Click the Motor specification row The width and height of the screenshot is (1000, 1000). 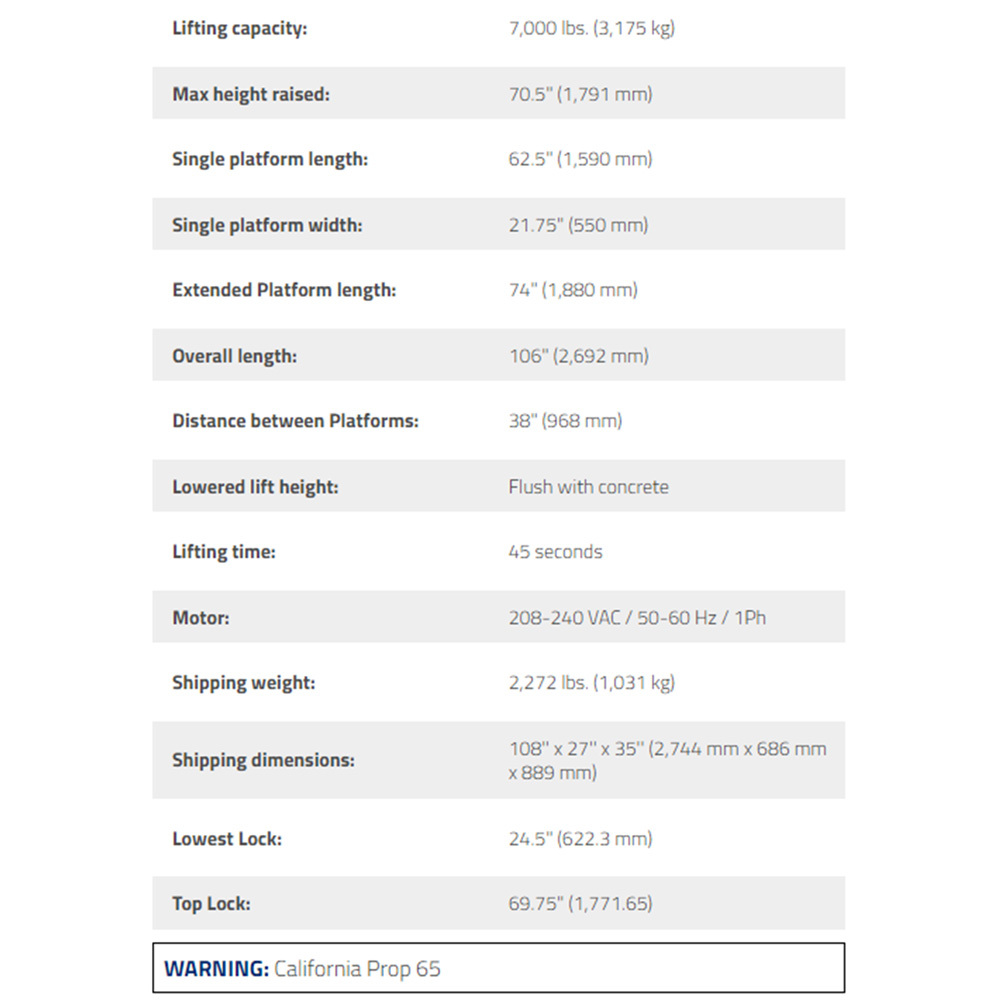(x=499, y=617)
